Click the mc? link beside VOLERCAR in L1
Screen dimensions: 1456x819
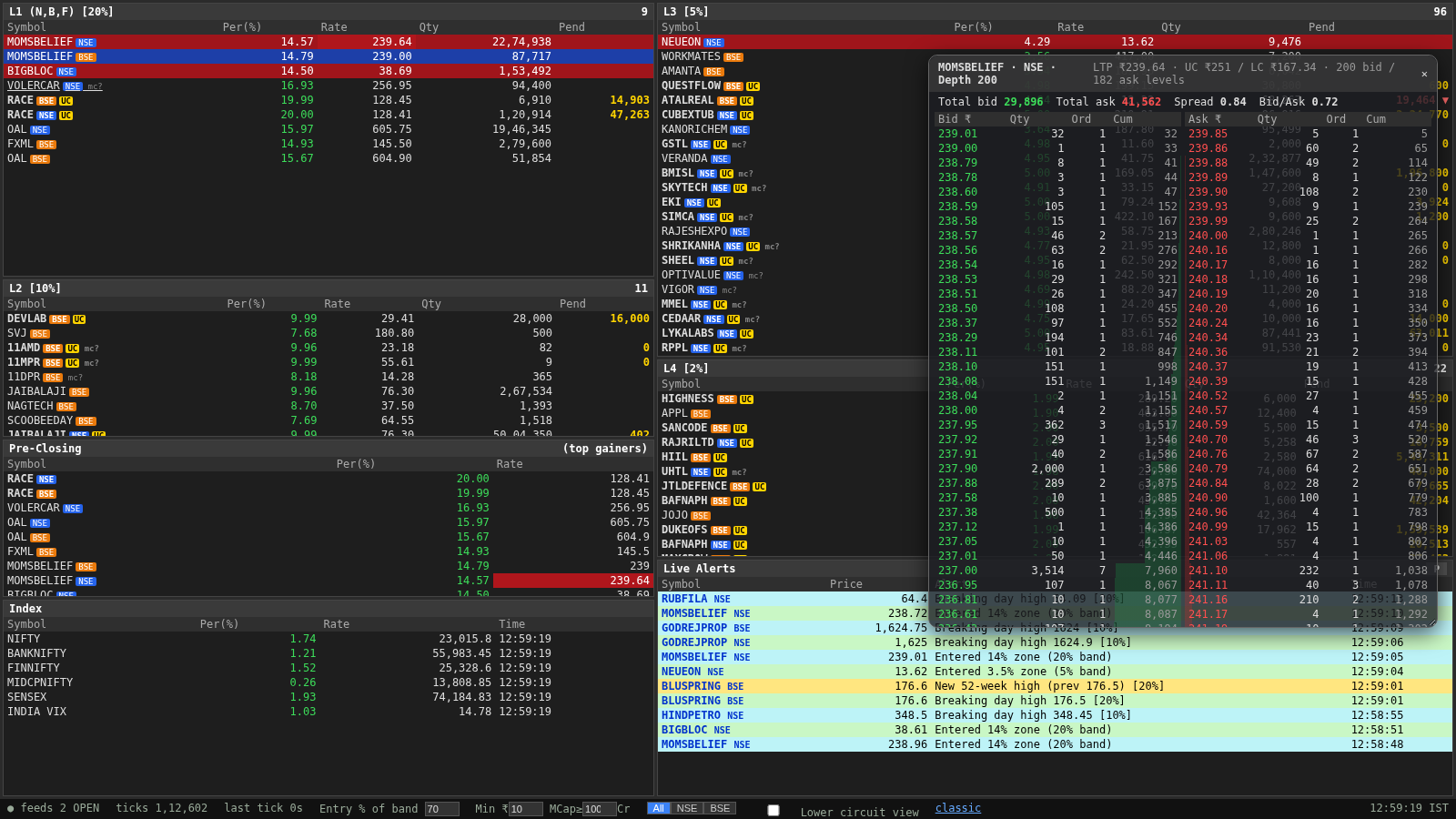(95, 86)
